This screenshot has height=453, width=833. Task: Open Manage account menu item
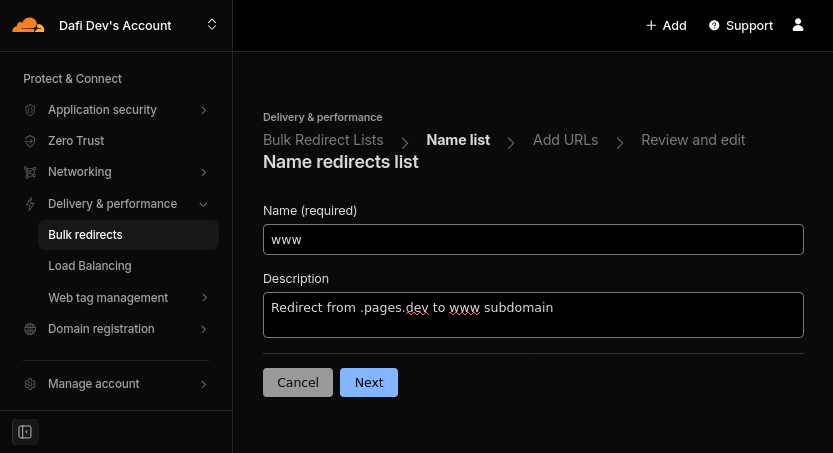point(94,384)
